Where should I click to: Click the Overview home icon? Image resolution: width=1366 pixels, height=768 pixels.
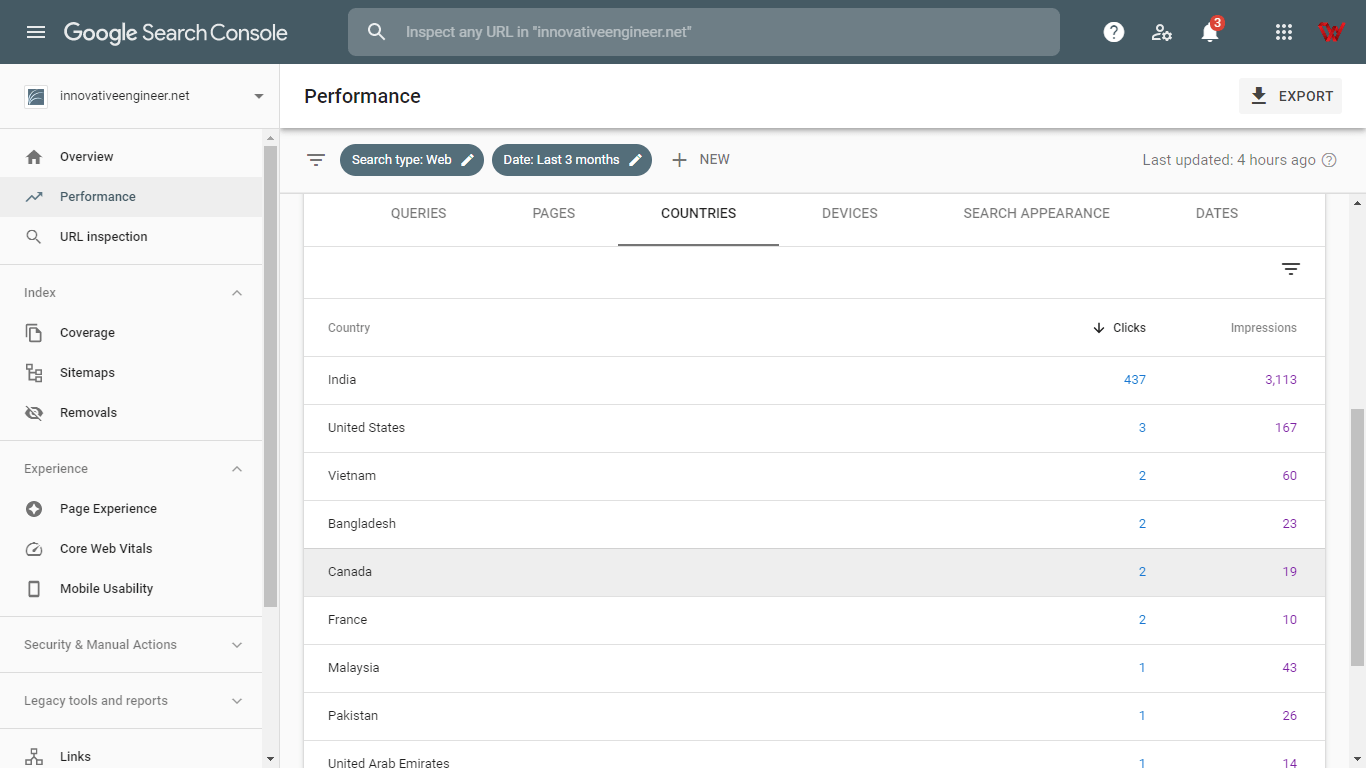pyautogui.click(x=34, y=157)
